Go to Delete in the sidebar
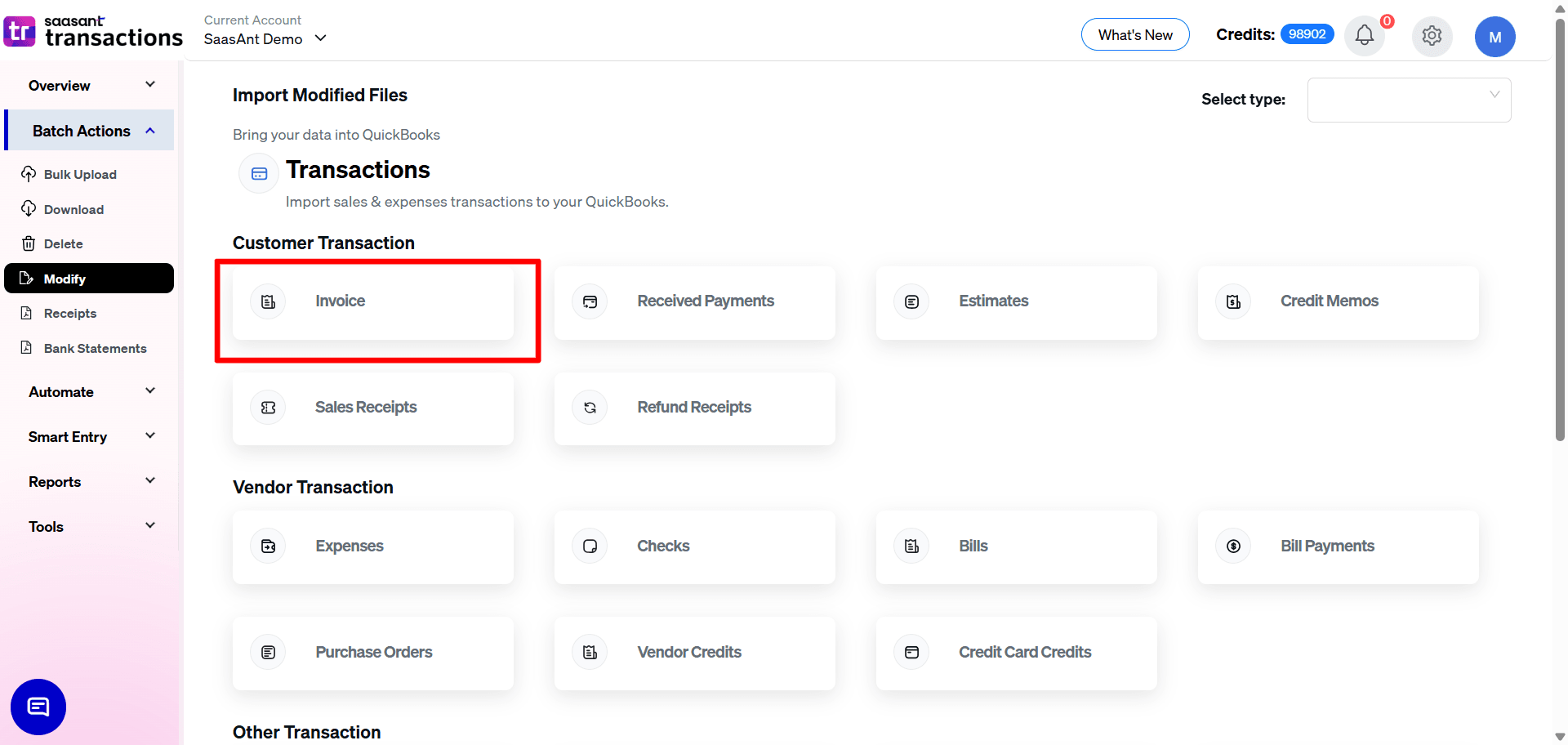The width and height of the screenshot is (1568, 745). [63, 244]
